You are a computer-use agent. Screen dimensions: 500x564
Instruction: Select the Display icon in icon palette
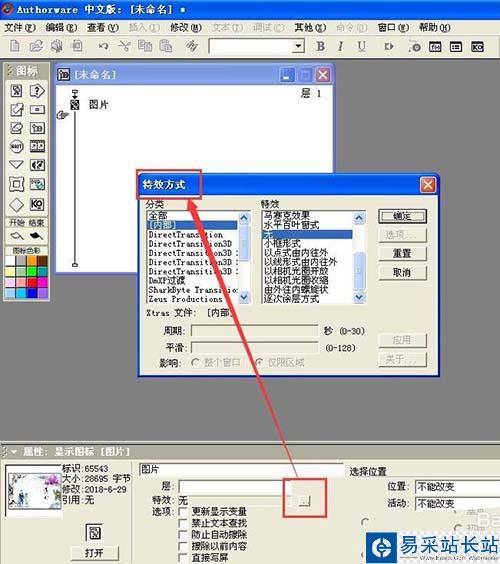16,91
